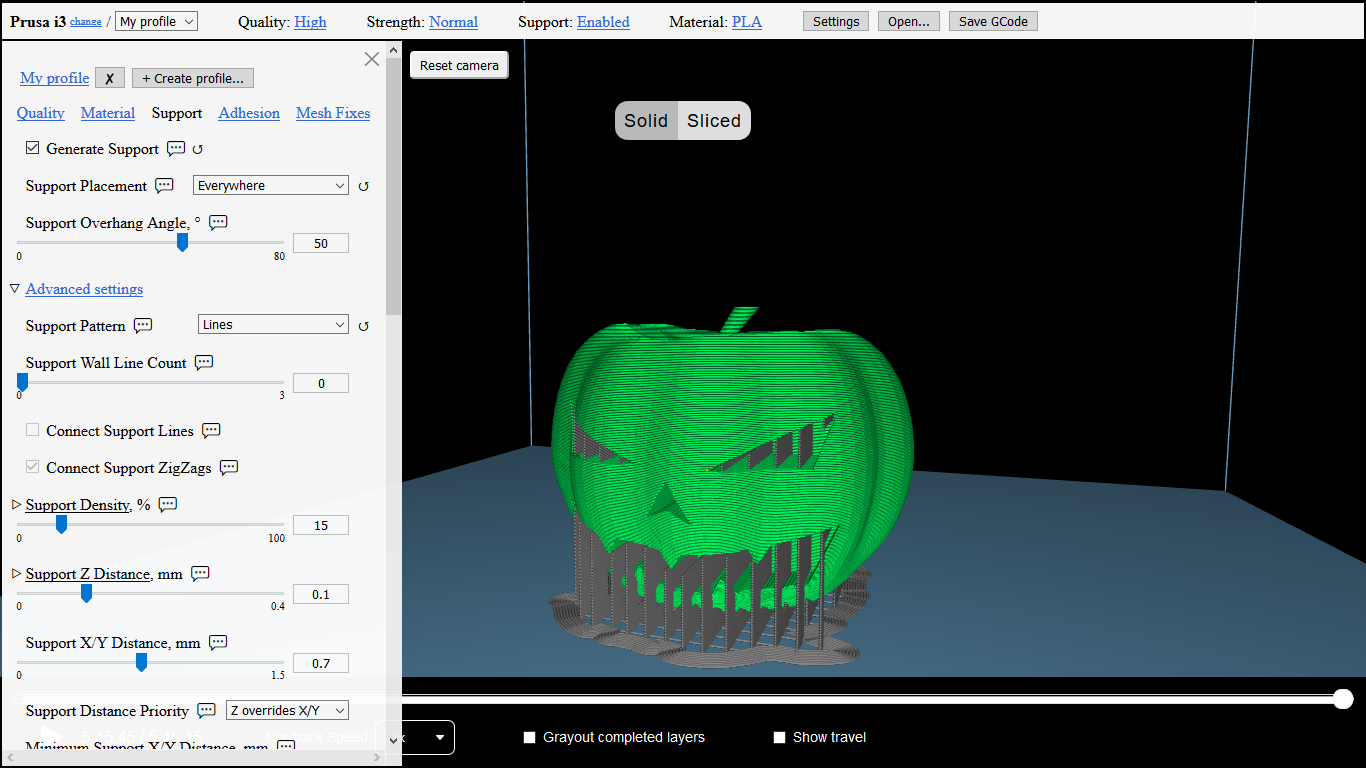Screen dimensions: 1366x768
Task: Click the Wall Line Count field showing 0
Action: [321, 383]
